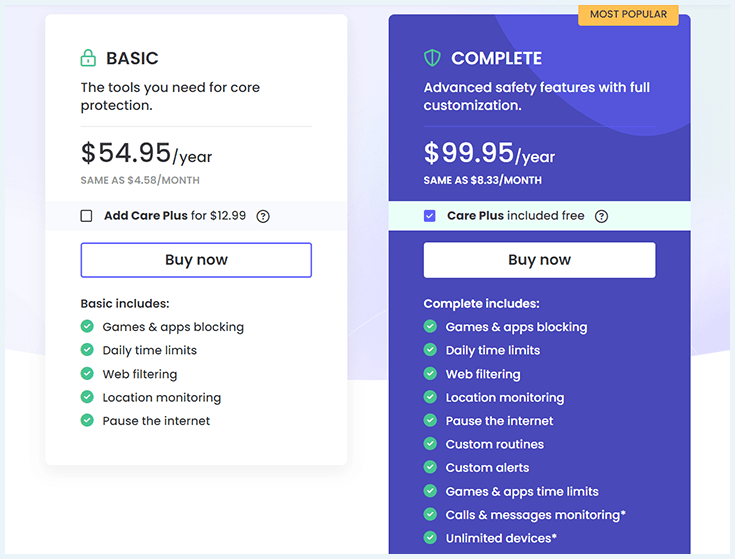Click the checkmark for Basic Pause the internet
The width and height of the screenshot is (735, 559).
click(x=87, y=420)
